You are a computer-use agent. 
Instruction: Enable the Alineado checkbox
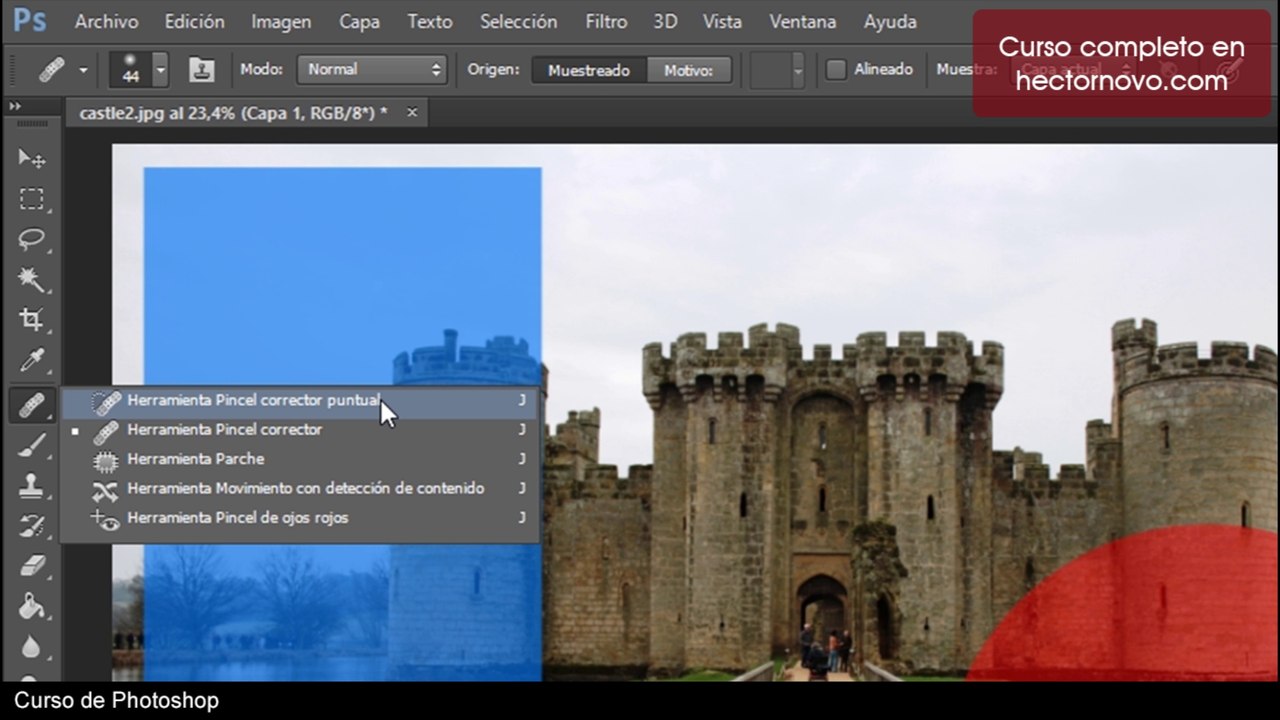click(836, 70)
